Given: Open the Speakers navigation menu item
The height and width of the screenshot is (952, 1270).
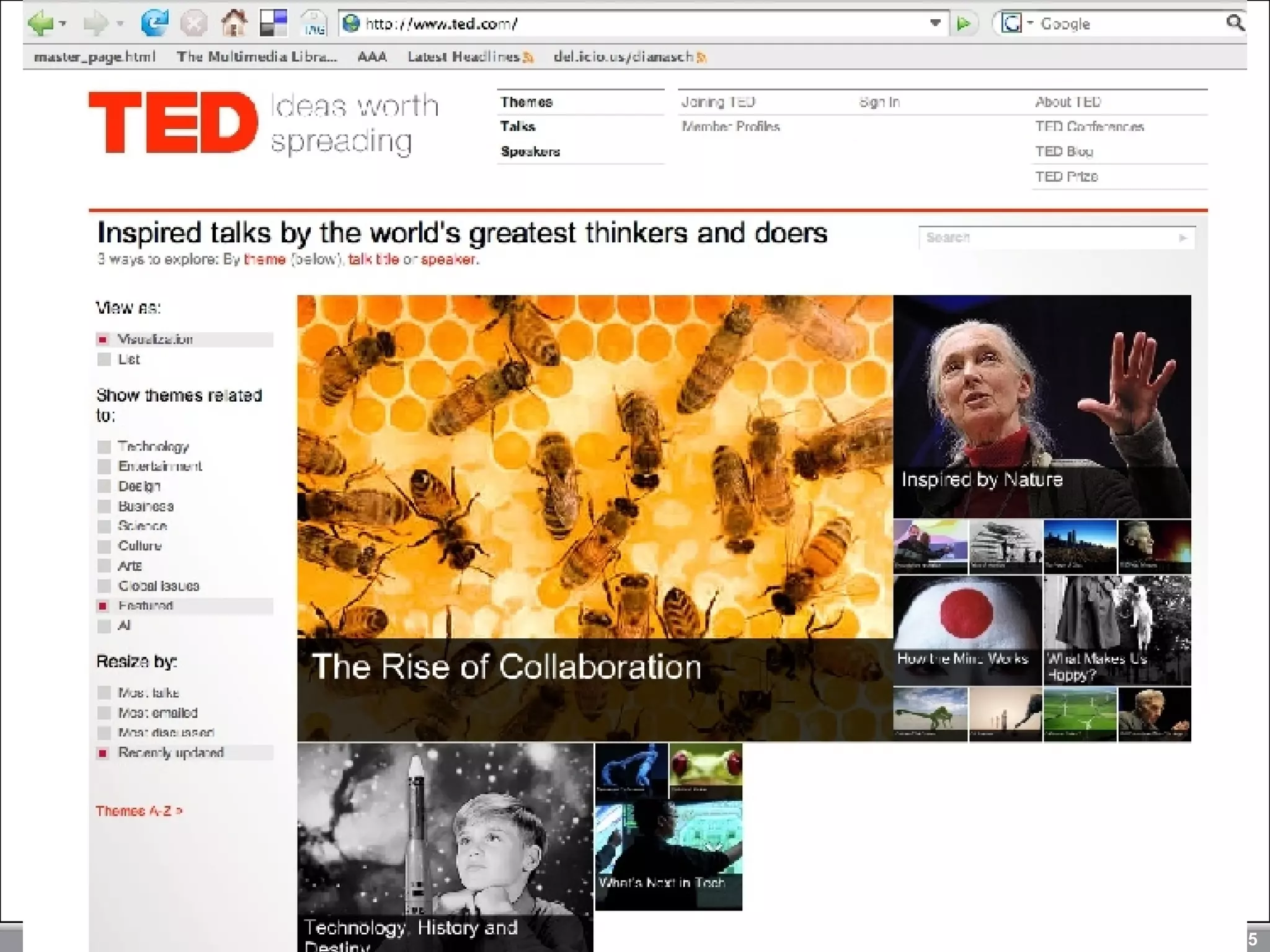Looking at the screenshot, I should click(x=530, y=152).
